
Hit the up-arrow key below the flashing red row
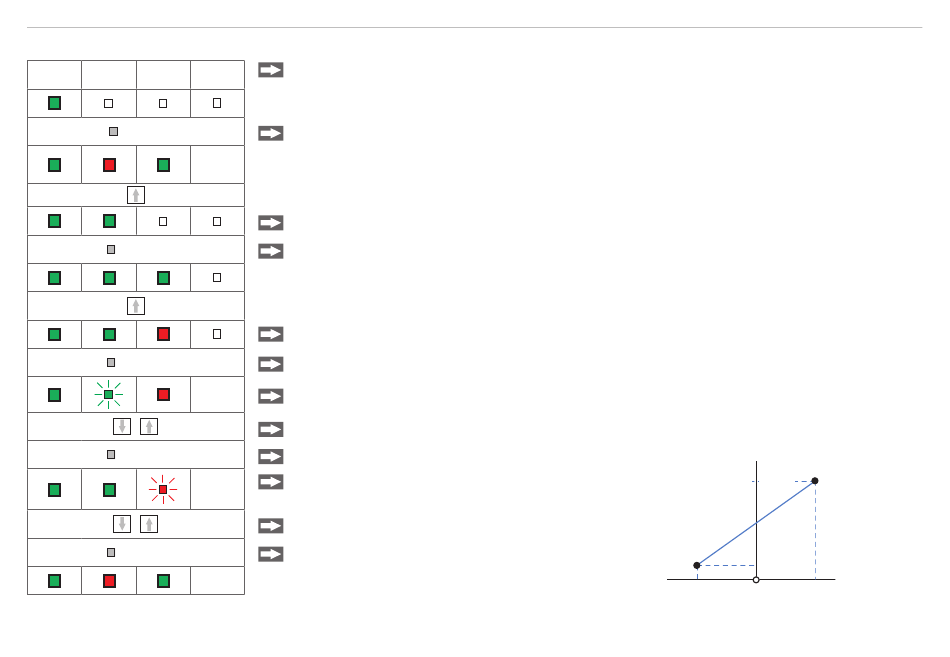149,524
